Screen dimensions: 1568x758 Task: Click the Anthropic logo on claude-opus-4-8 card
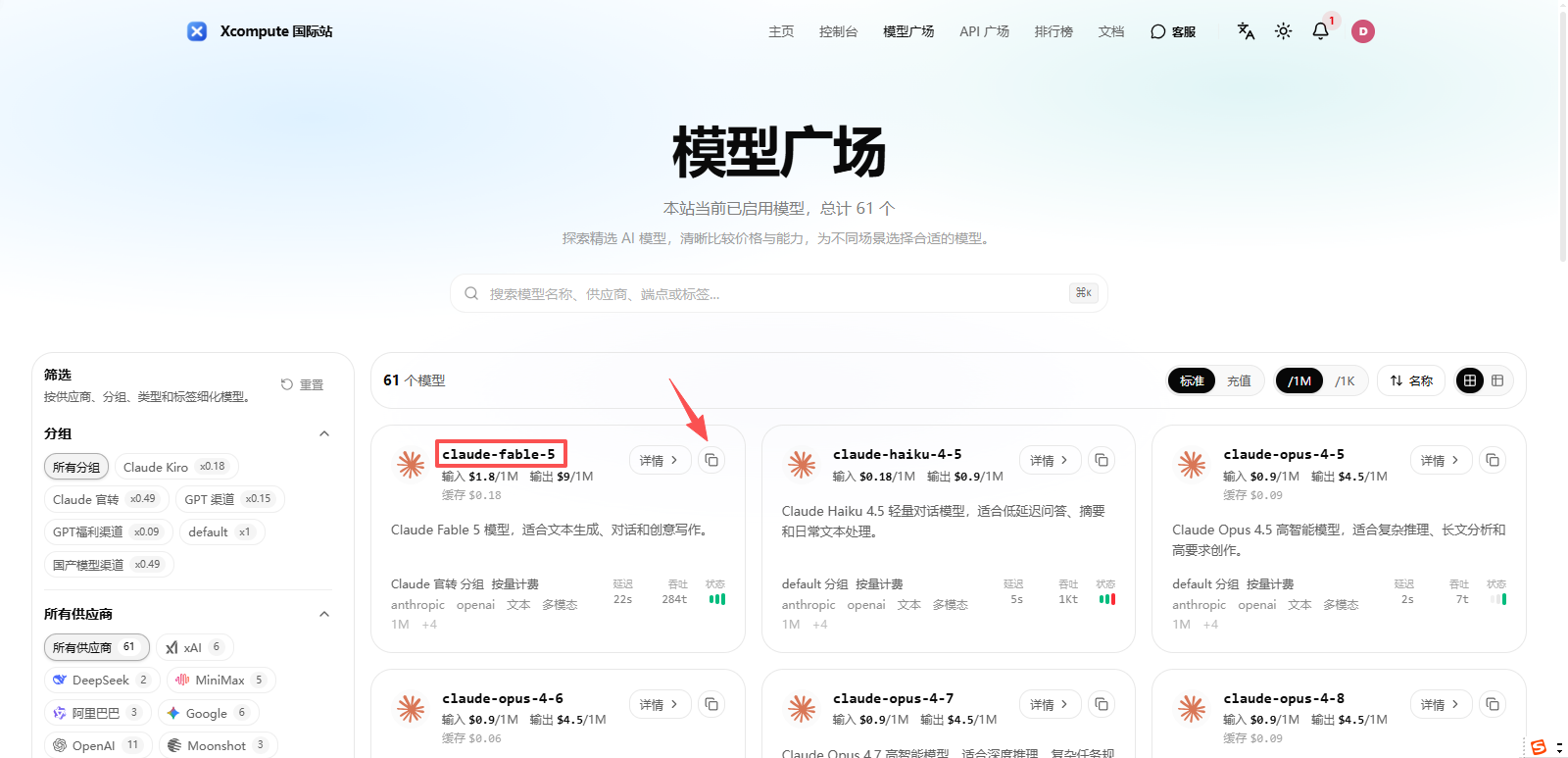pyautogui.click(x=1192, y=708)
